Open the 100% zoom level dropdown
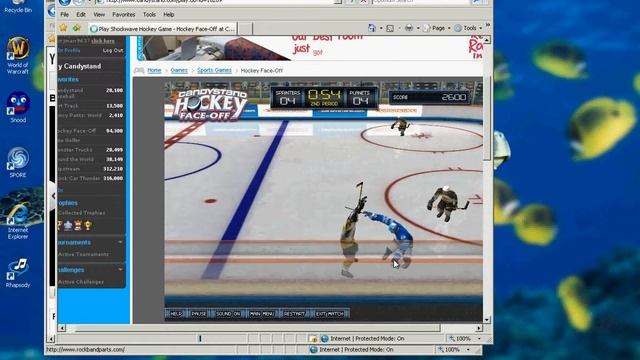The height and width of the screenshot is (360, 640). tap(479, 338)
